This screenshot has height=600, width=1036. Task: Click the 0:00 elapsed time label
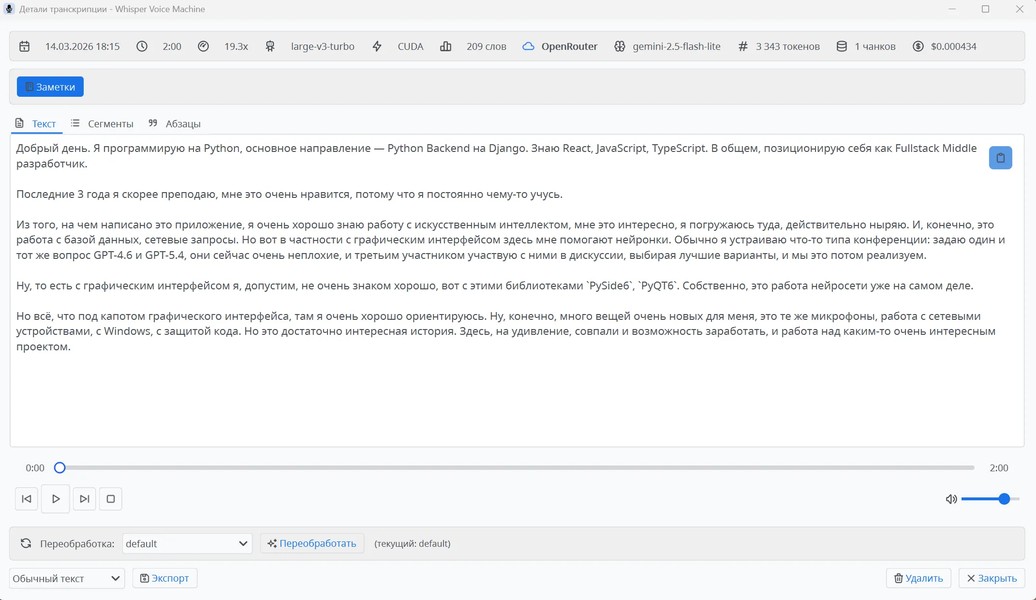coord(35,468)
